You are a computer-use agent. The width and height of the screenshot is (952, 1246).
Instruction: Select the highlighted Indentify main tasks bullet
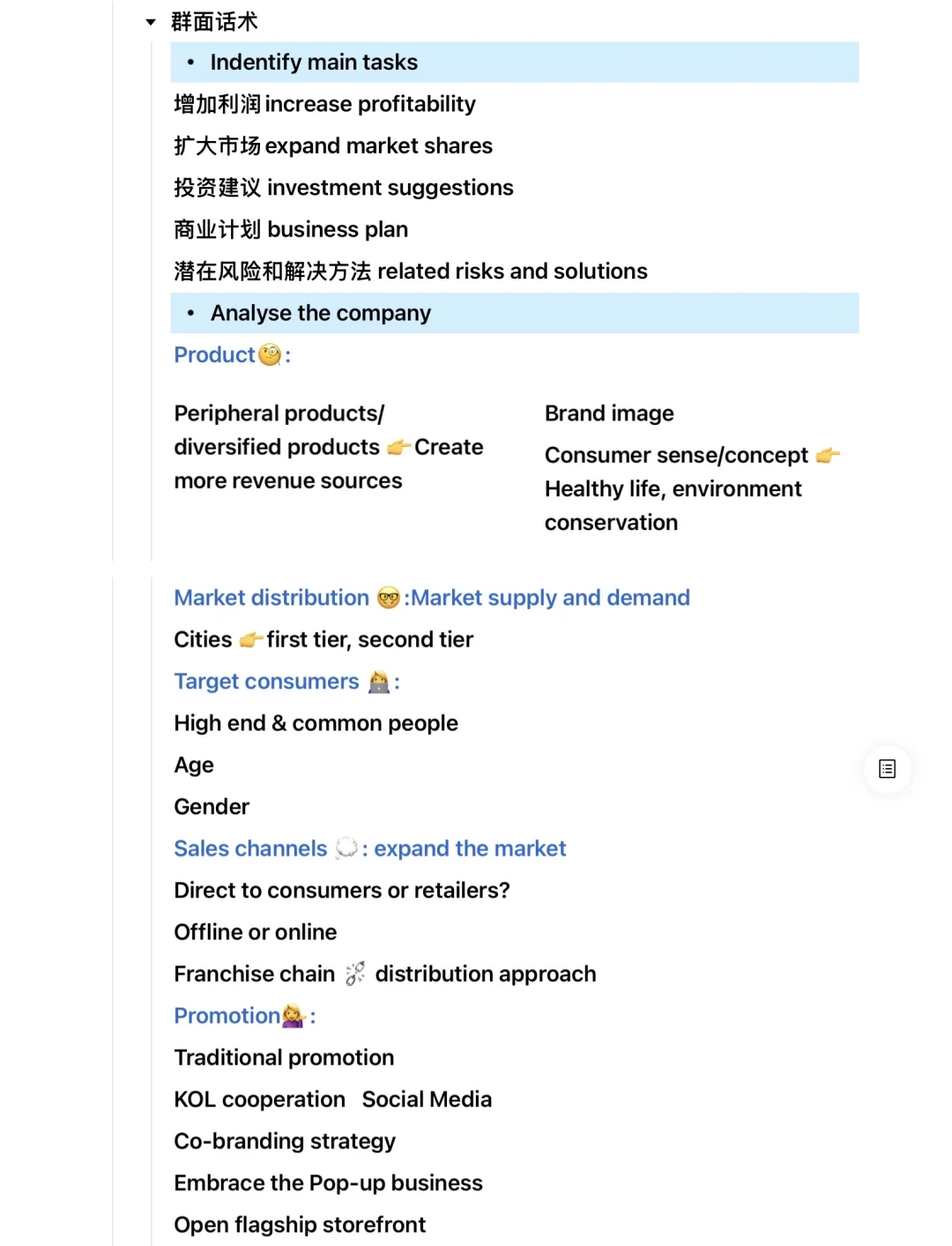(x=314, y=63)
